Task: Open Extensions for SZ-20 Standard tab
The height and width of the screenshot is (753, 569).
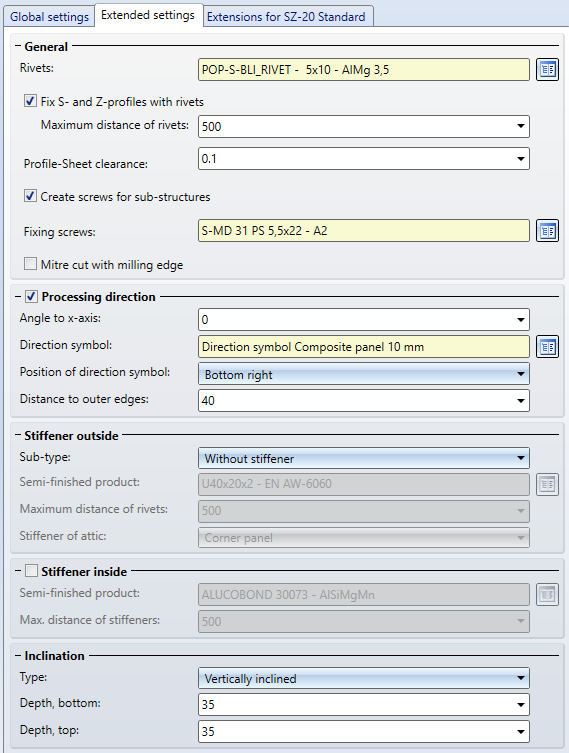Action: pos(288,17)
